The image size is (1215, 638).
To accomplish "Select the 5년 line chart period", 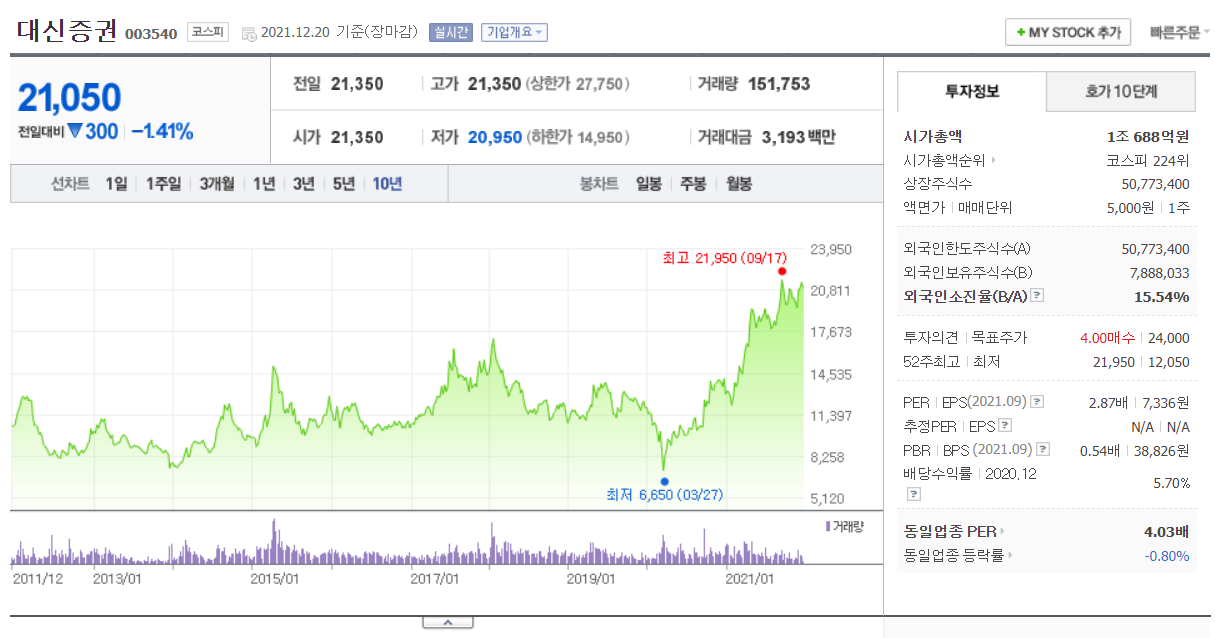I will 343,184.
